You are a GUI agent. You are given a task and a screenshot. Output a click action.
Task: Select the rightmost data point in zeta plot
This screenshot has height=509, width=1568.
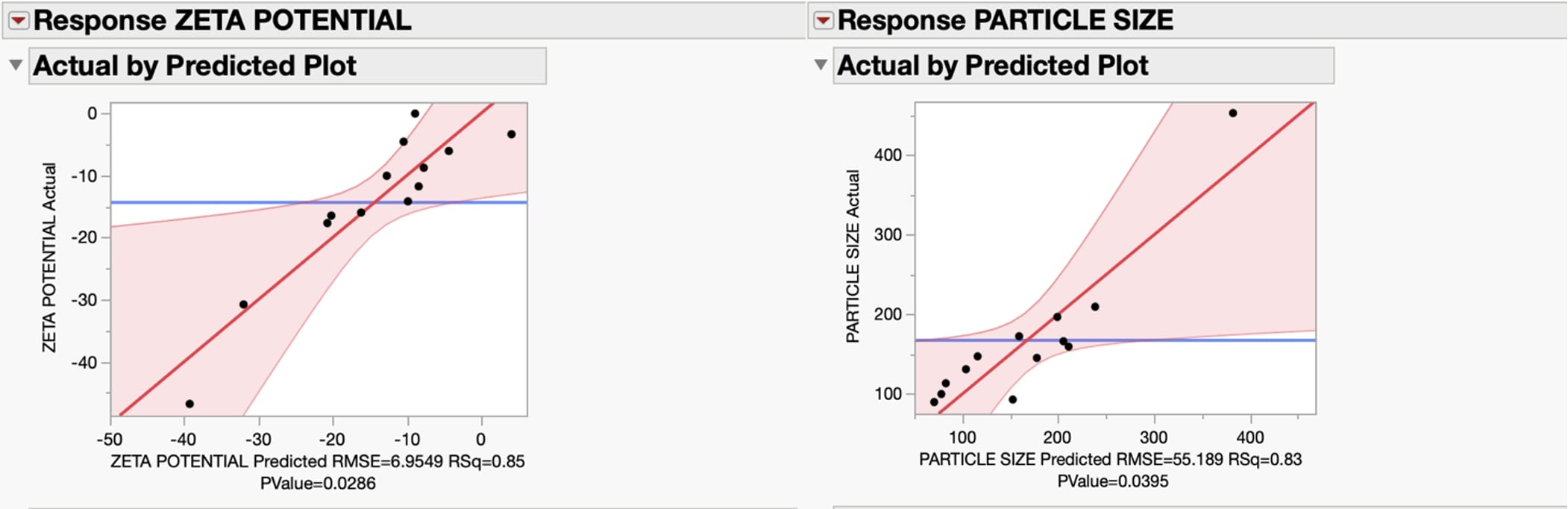tap(511, 134)
